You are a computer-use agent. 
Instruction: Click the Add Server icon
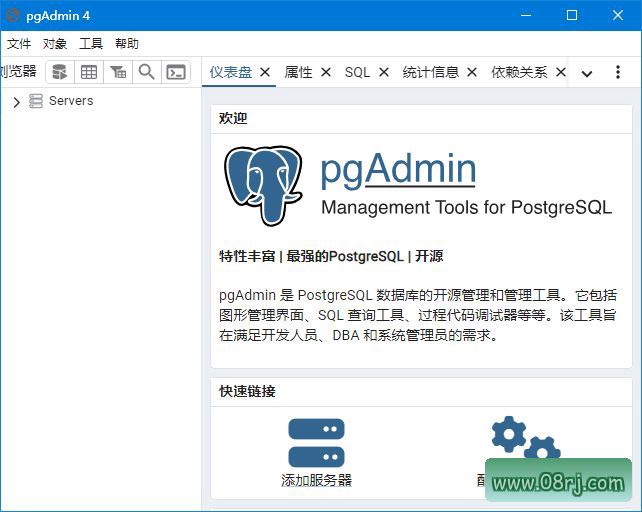[316, 443]
